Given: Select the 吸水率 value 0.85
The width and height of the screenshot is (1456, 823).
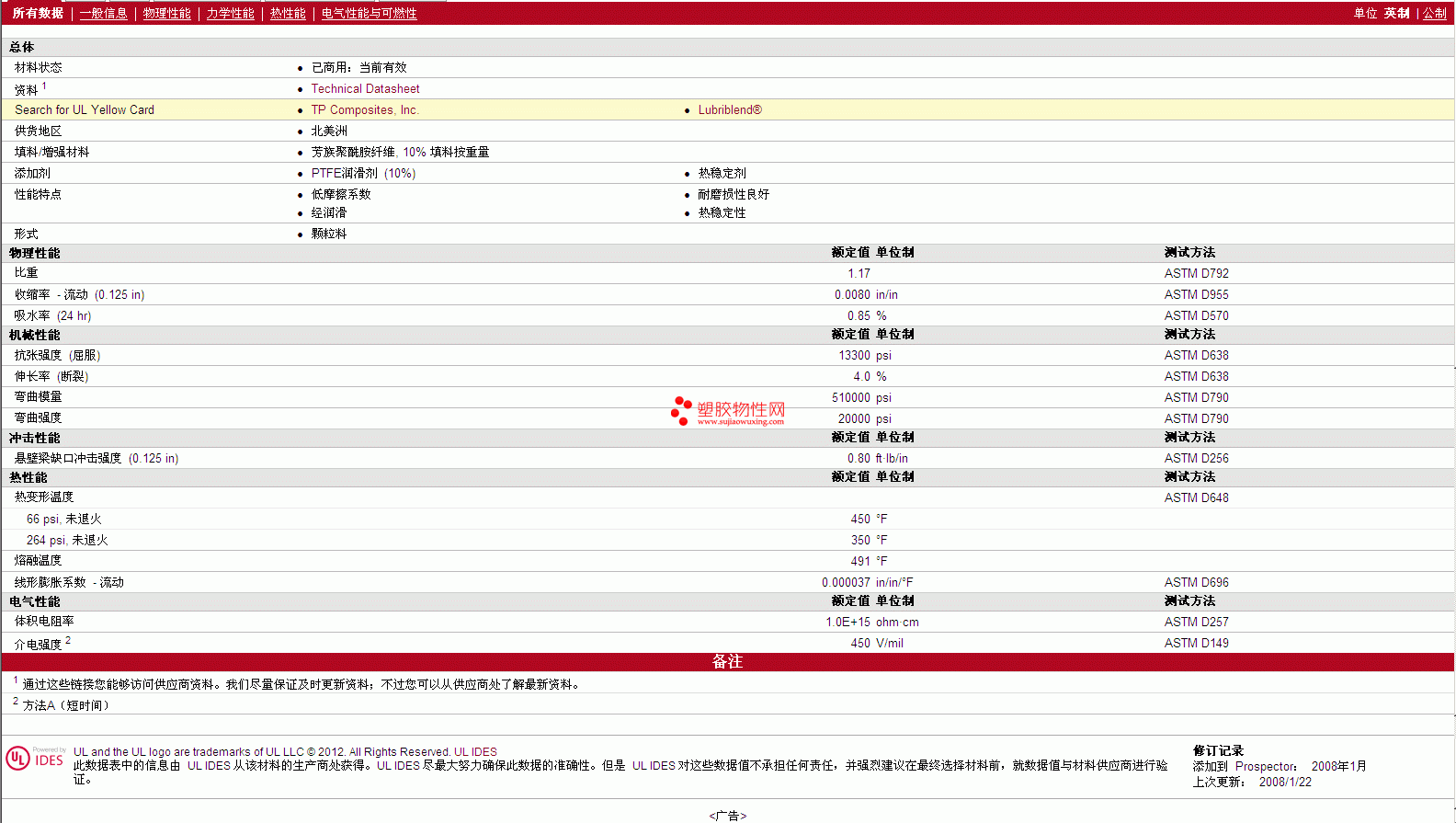Looking at the screenshot, I should tap(859, 316).
